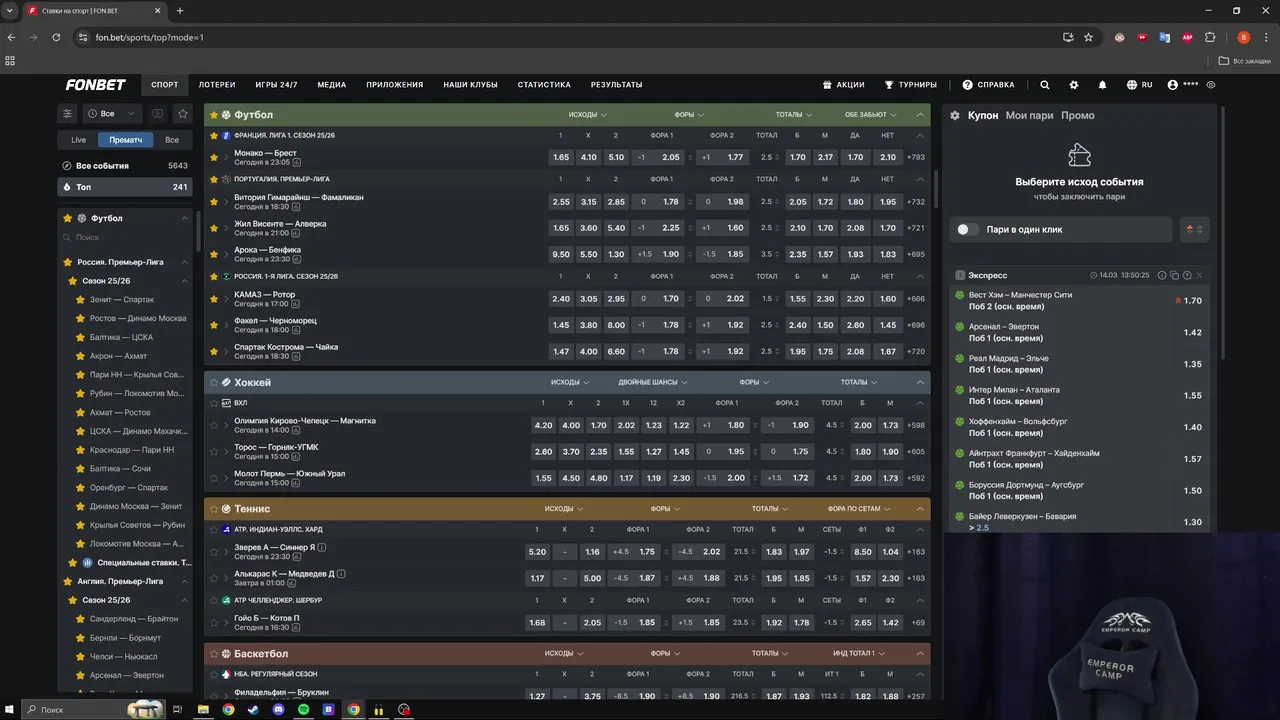The image size is (1280, 720).
Task: Open Лотереи in top menu
Action: (217, 85)
